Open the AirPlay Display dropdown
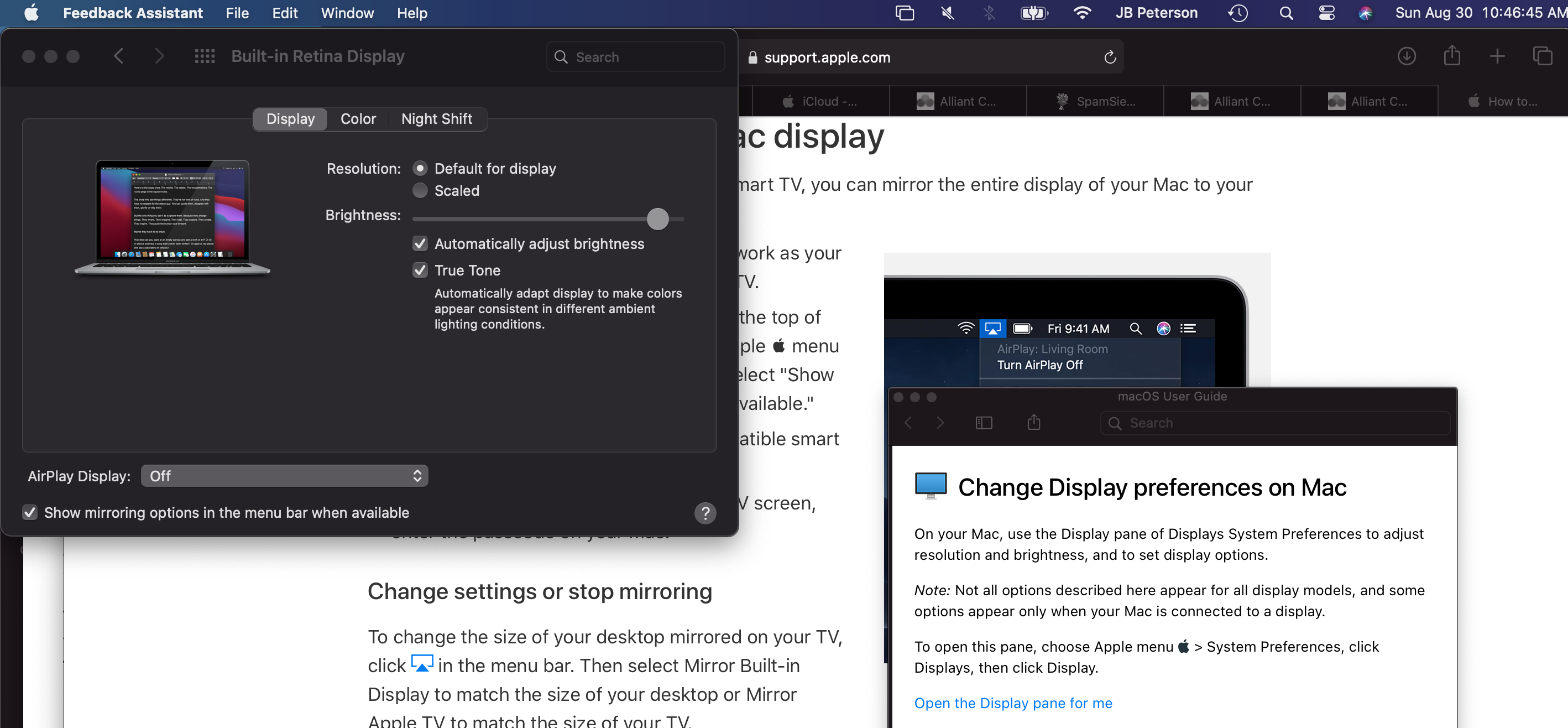The image size is (1568, 728). tap(284, 476)
